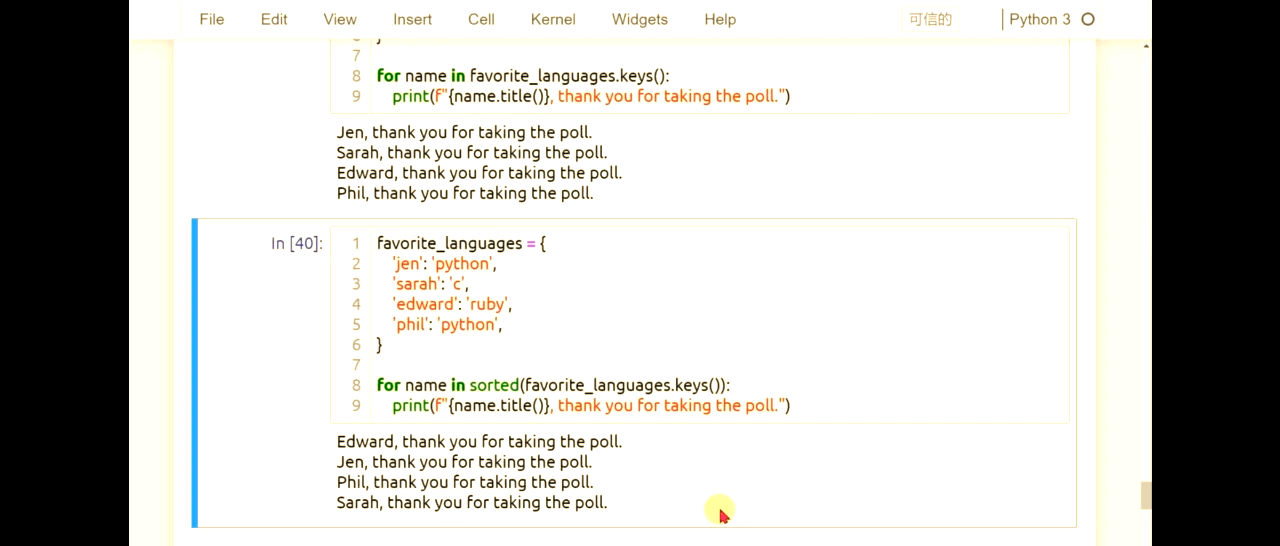
Task: Click the blue selected-cell bar on the left
Action: point(195,372)
